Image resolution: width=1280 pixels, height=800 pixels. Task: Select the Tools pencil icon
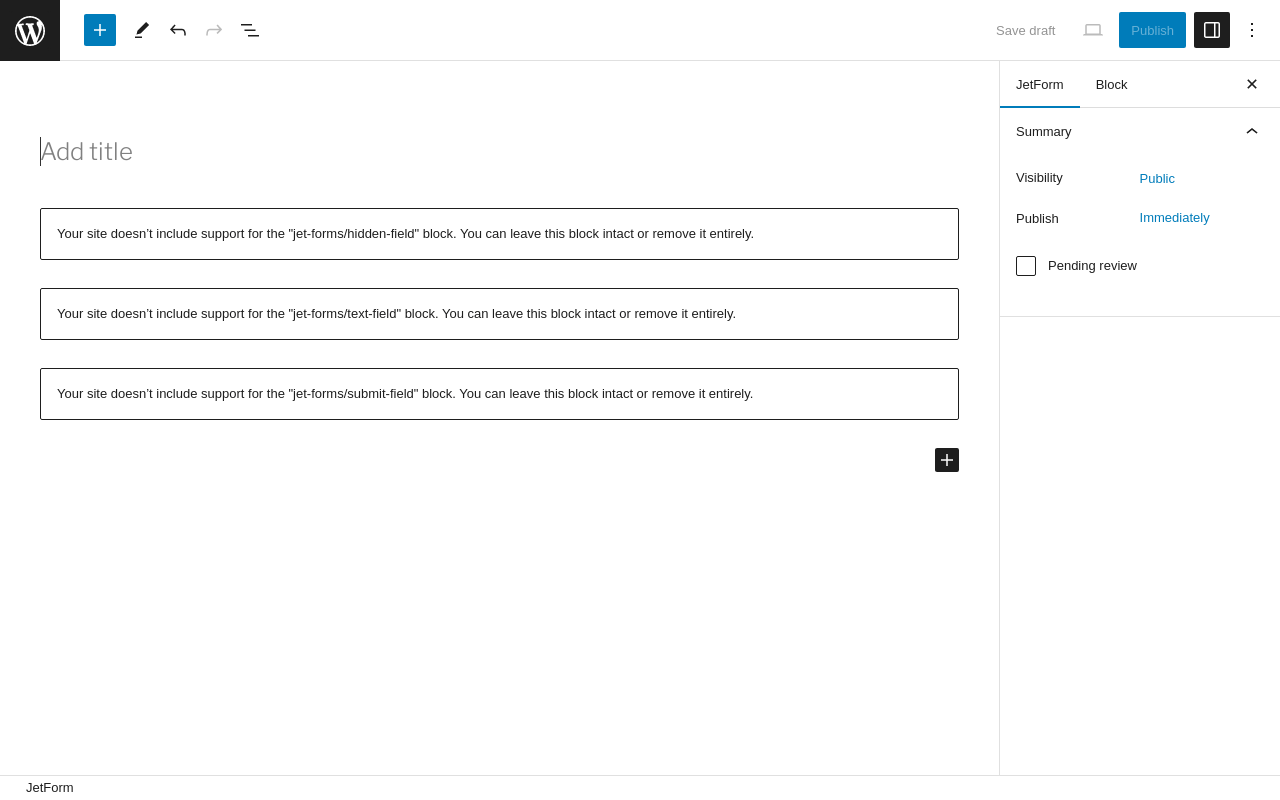click(x=142, y=30)
